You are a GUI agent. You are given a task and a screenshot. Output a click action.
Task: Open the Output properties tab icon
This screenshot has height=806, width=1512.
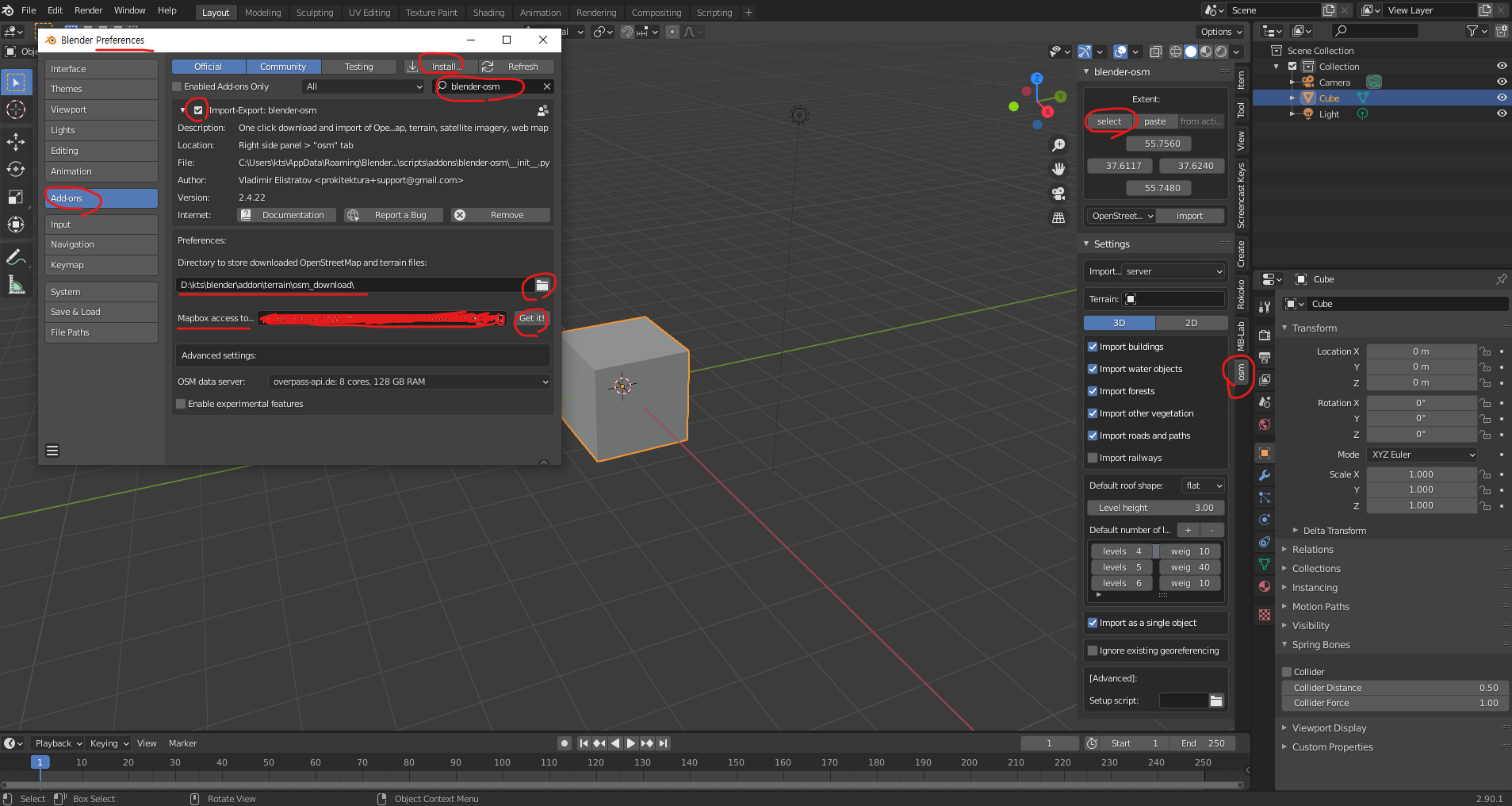pyautogui.click(x=1265, y=358)
